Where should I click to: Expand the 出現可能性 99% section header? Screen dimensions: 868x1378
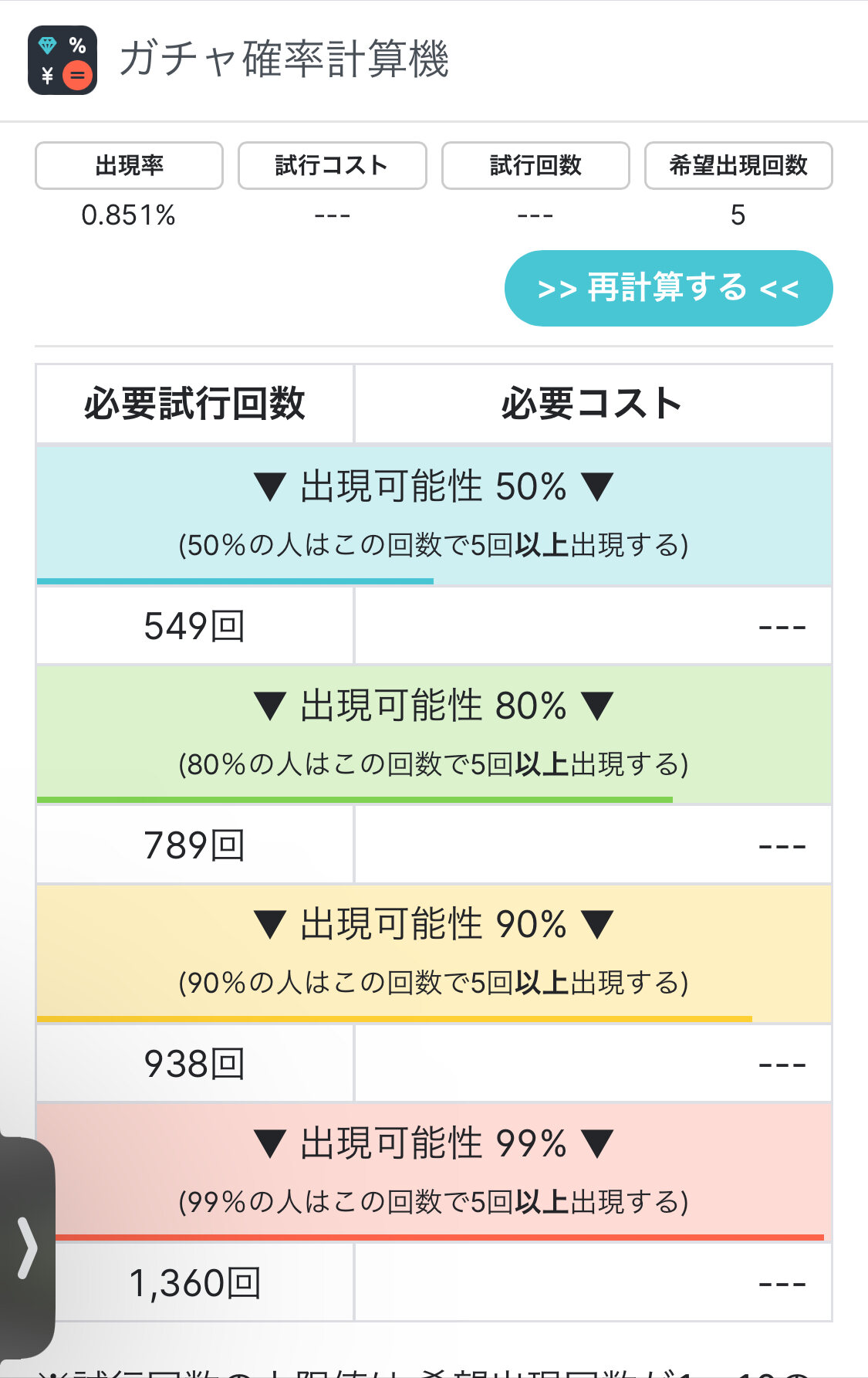pos(434,1143)
